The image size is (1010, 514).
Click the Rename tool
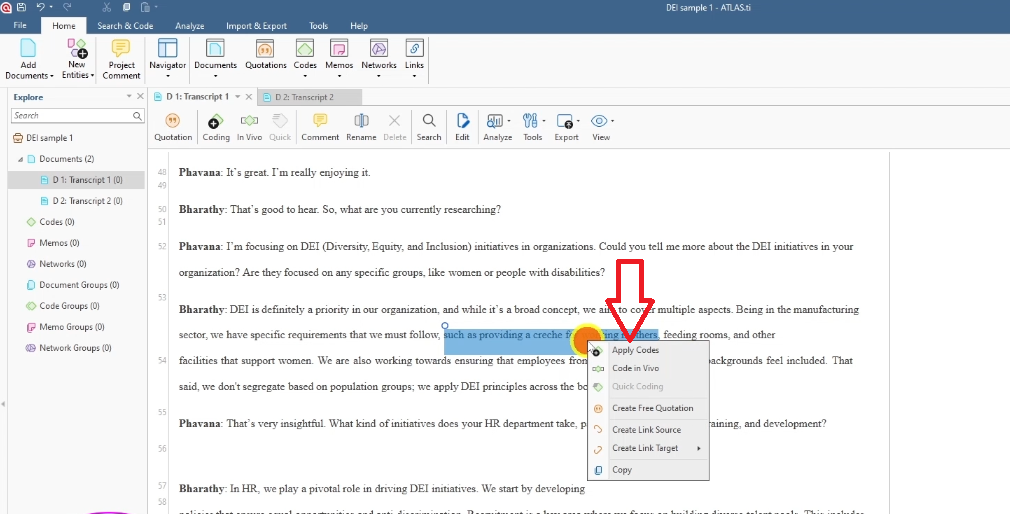coord(361,127)
